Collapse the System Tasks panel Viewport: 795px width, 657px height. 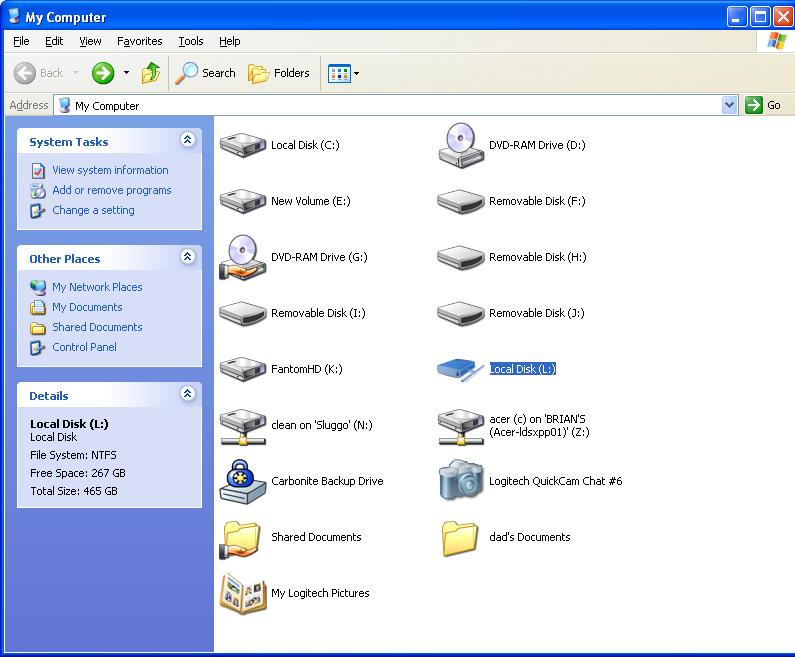187,141
